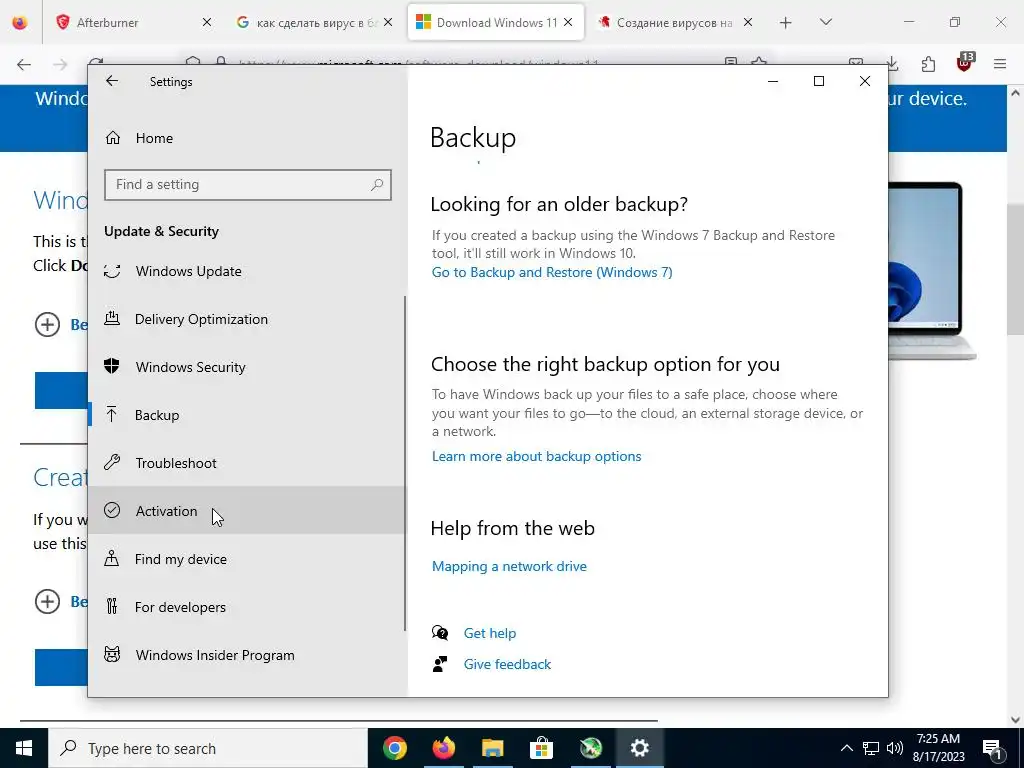Go back using the Settings back arrow

112,81
